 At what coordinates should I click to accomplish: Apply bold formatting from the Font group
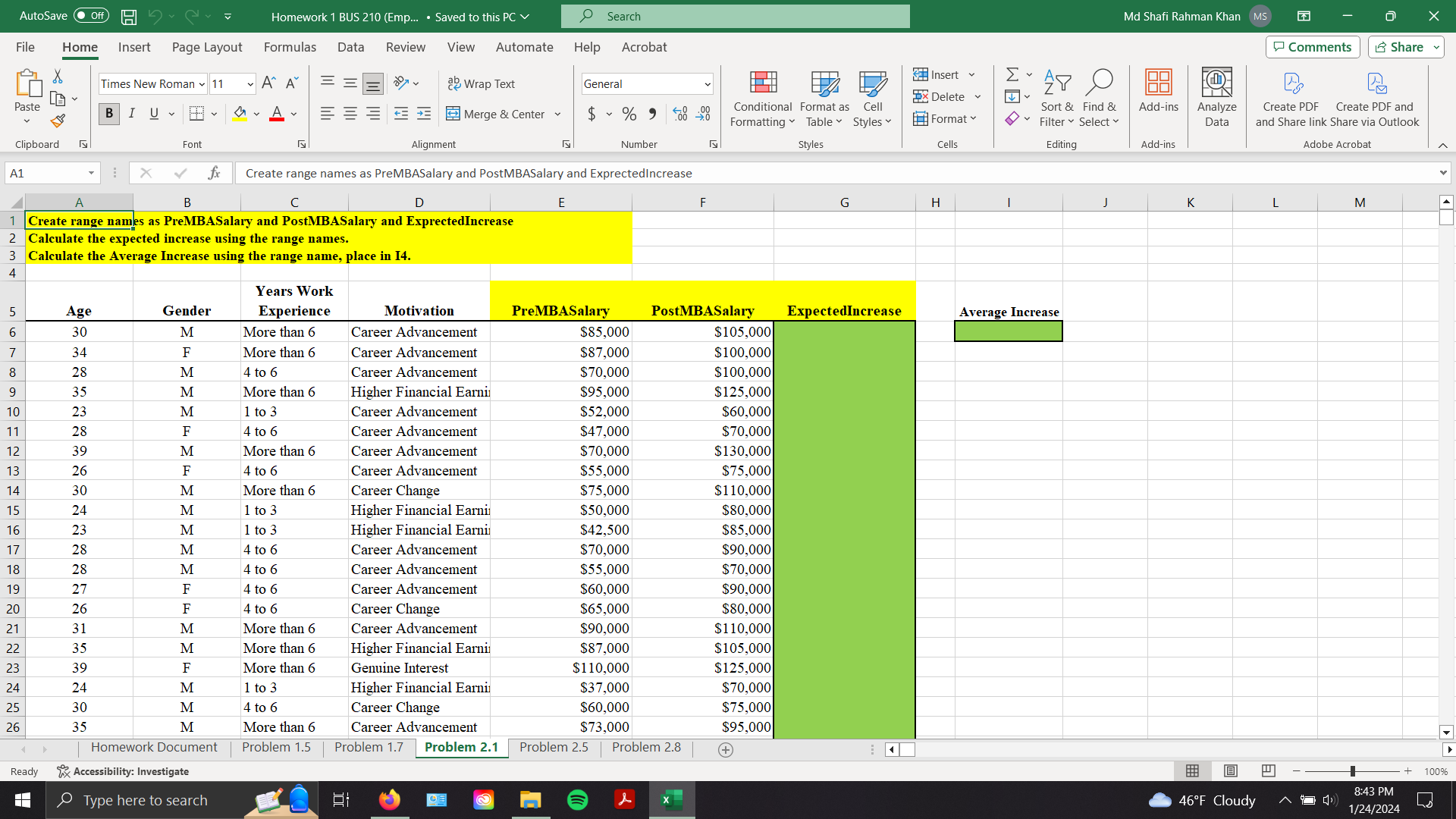[108, 114]
